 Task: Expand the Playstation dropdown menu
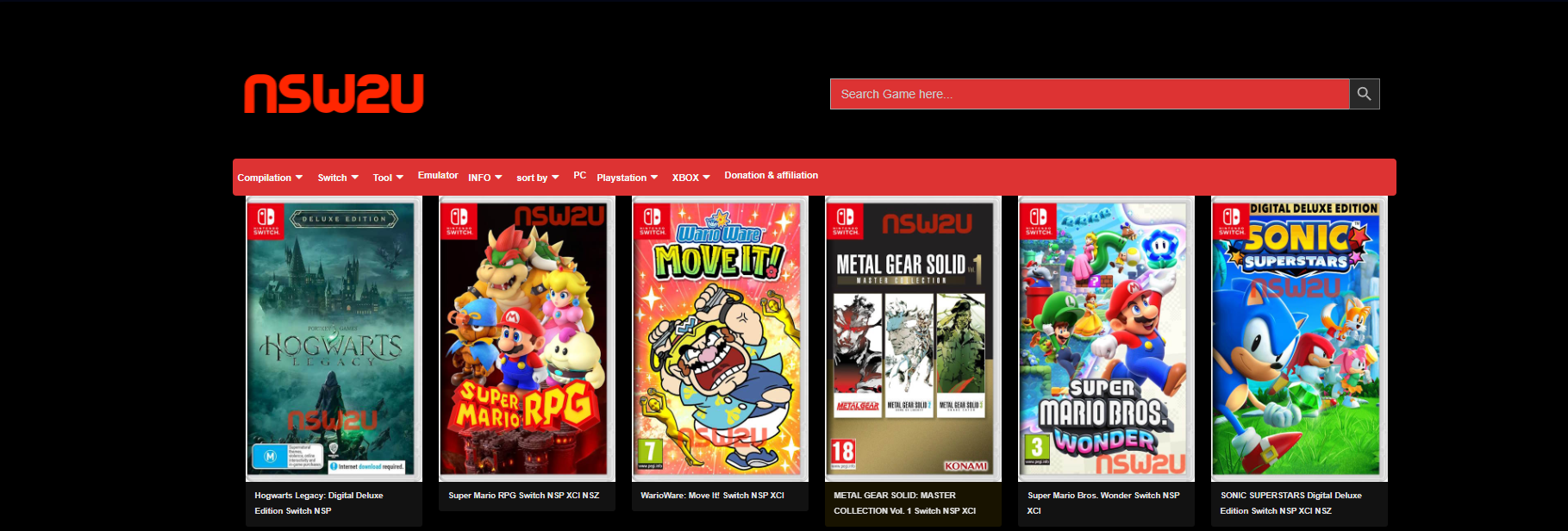pyautogui.click(x=628, y=178)
